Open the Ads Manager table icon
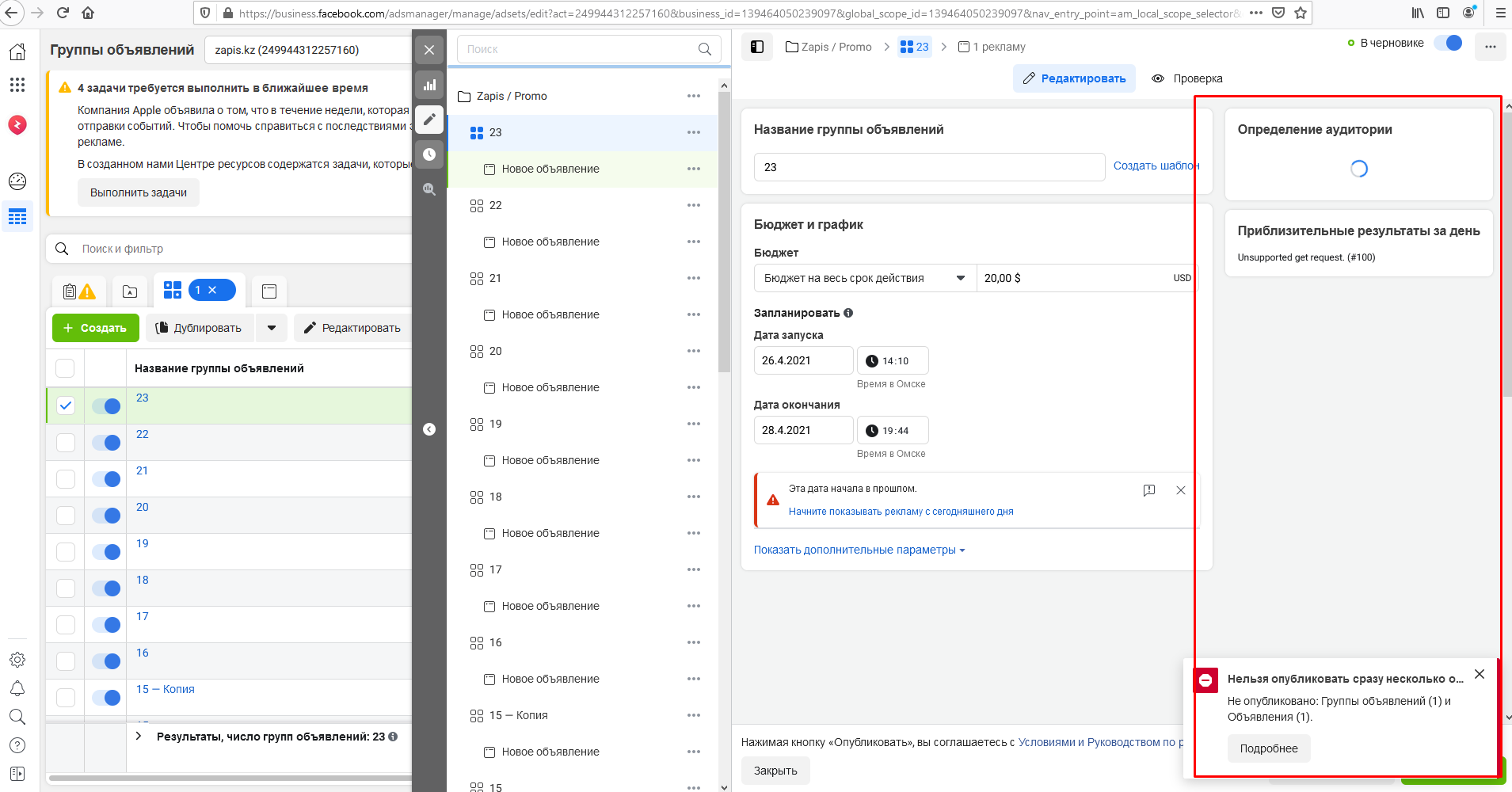The width and height of the screenshot is (1512, 792). tap(17, 216)
